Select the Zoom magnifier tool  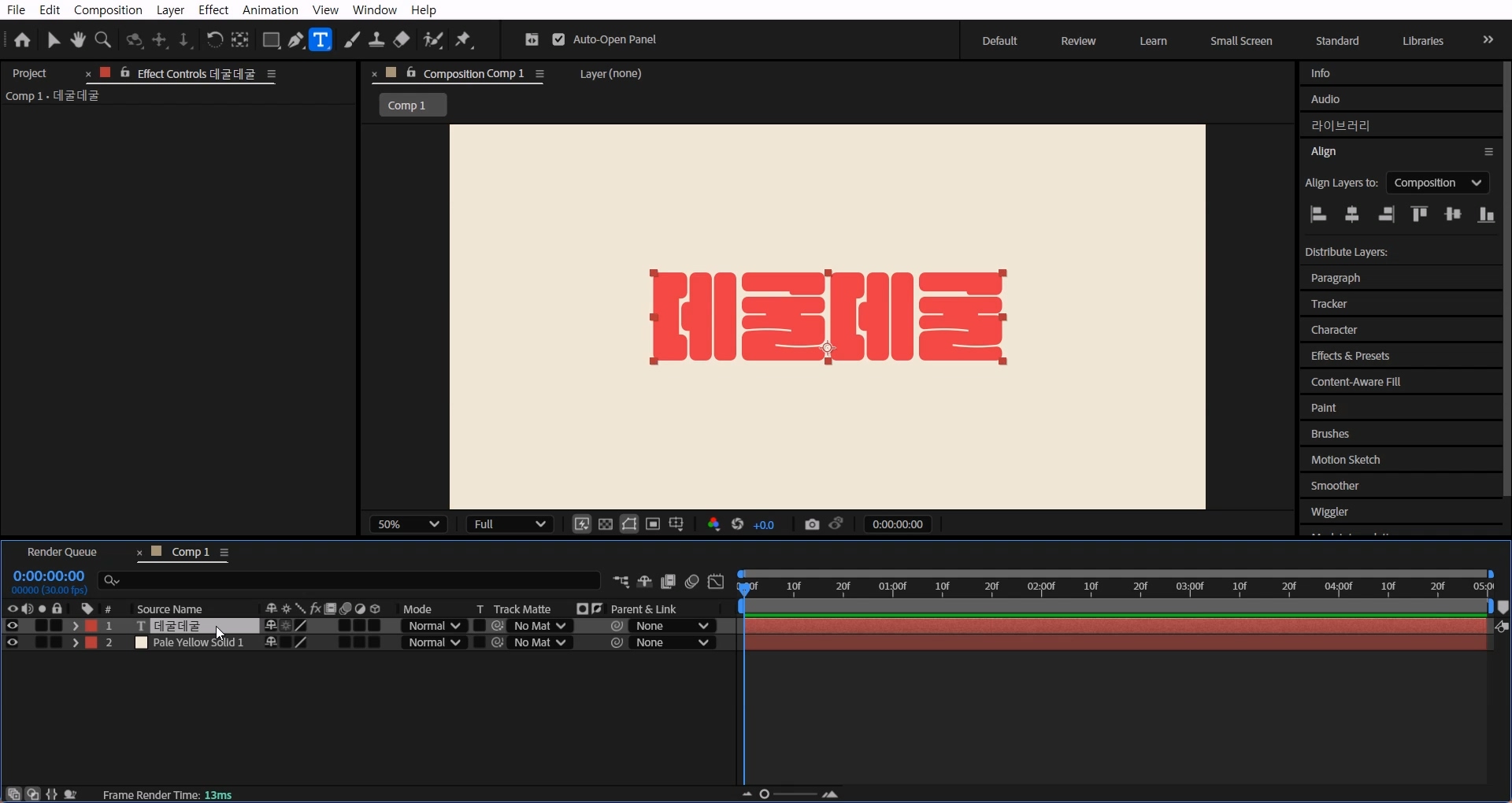click(x=102, y=40)
